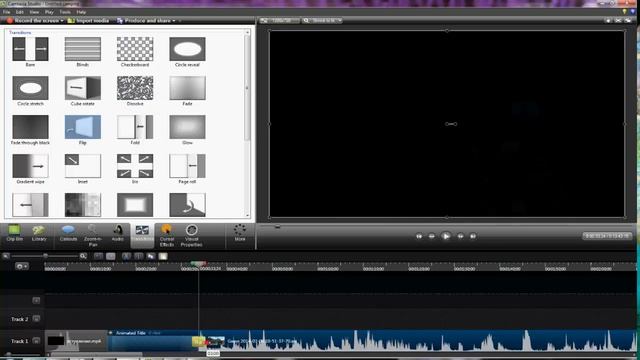The width and height of the screenshot is (640, 360).
Task: Click Produce and share button
Action: point(144,20)
